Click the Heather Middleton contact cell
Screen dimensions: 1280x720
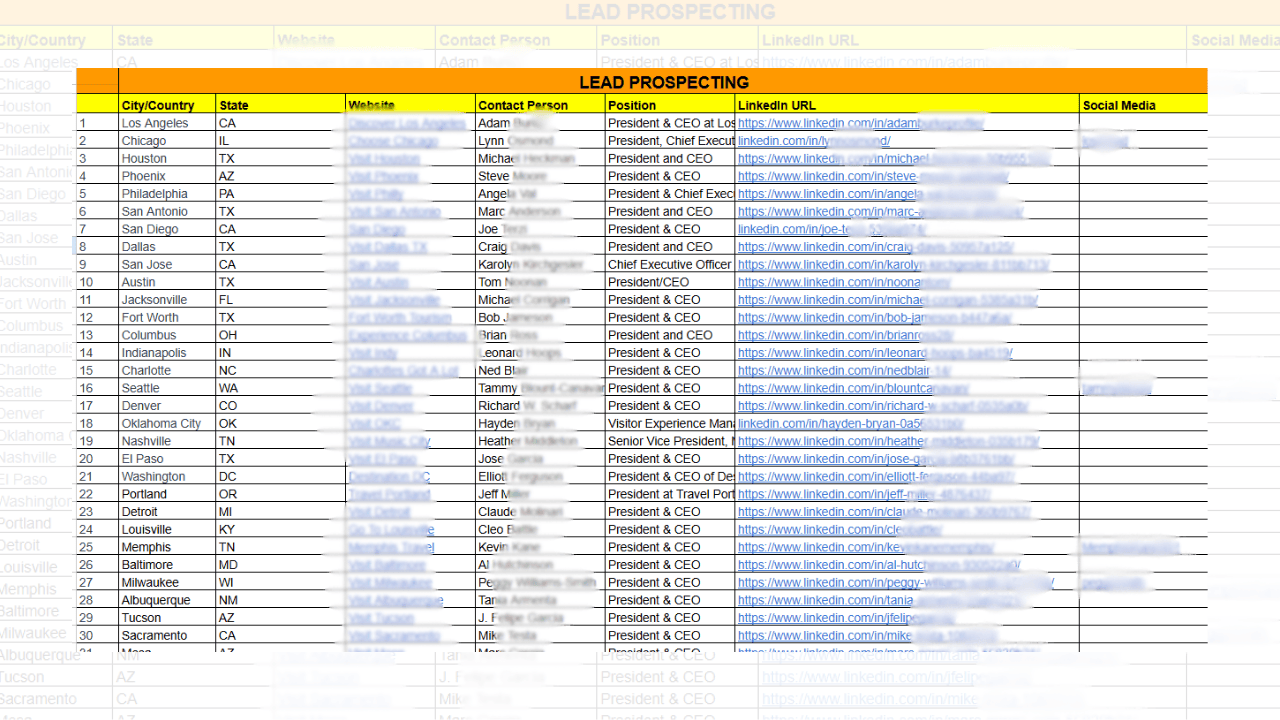[x=540, y=441]
